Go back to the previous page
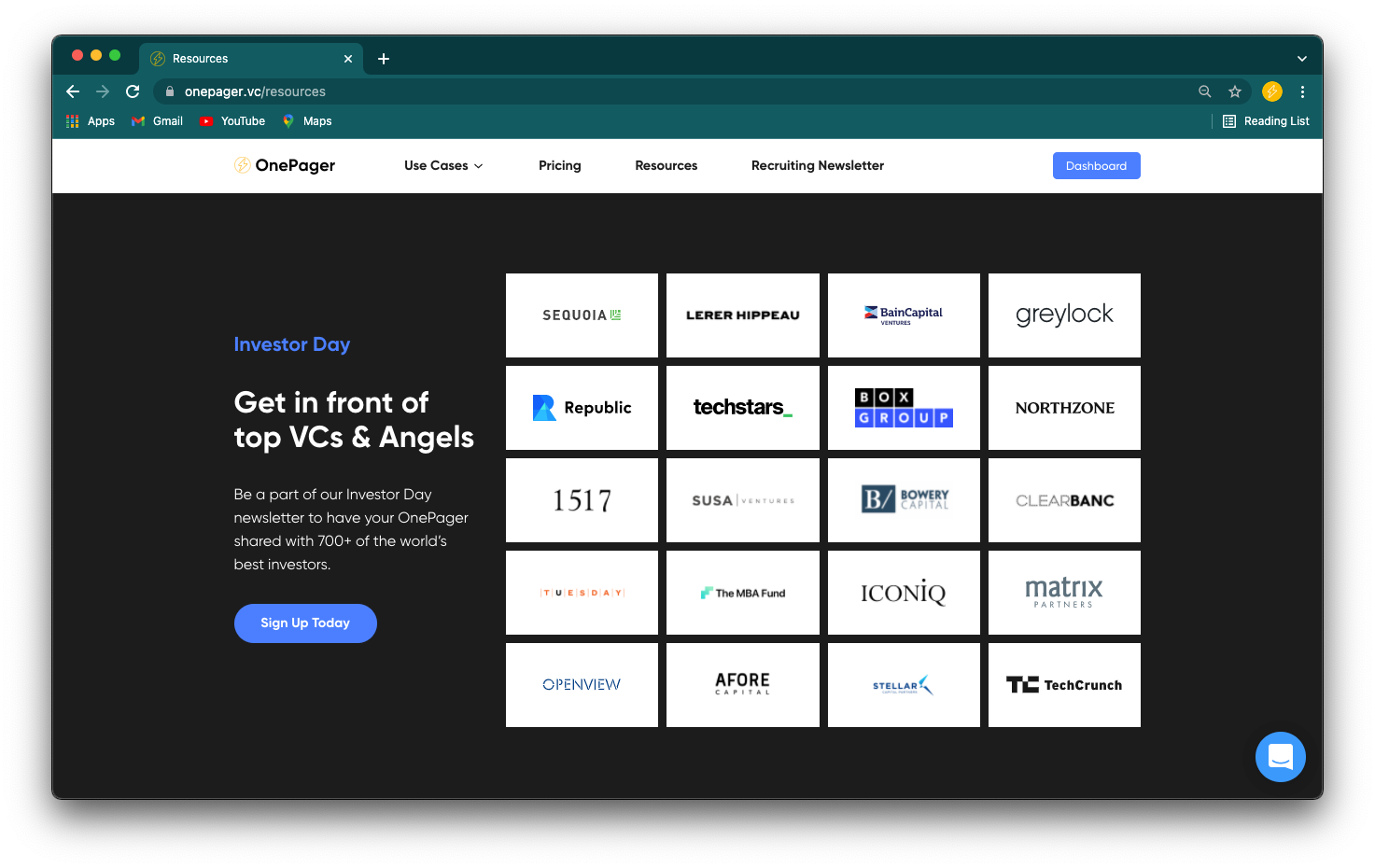The width and height of the screenshot is (1375, 868). coord(73,91)
